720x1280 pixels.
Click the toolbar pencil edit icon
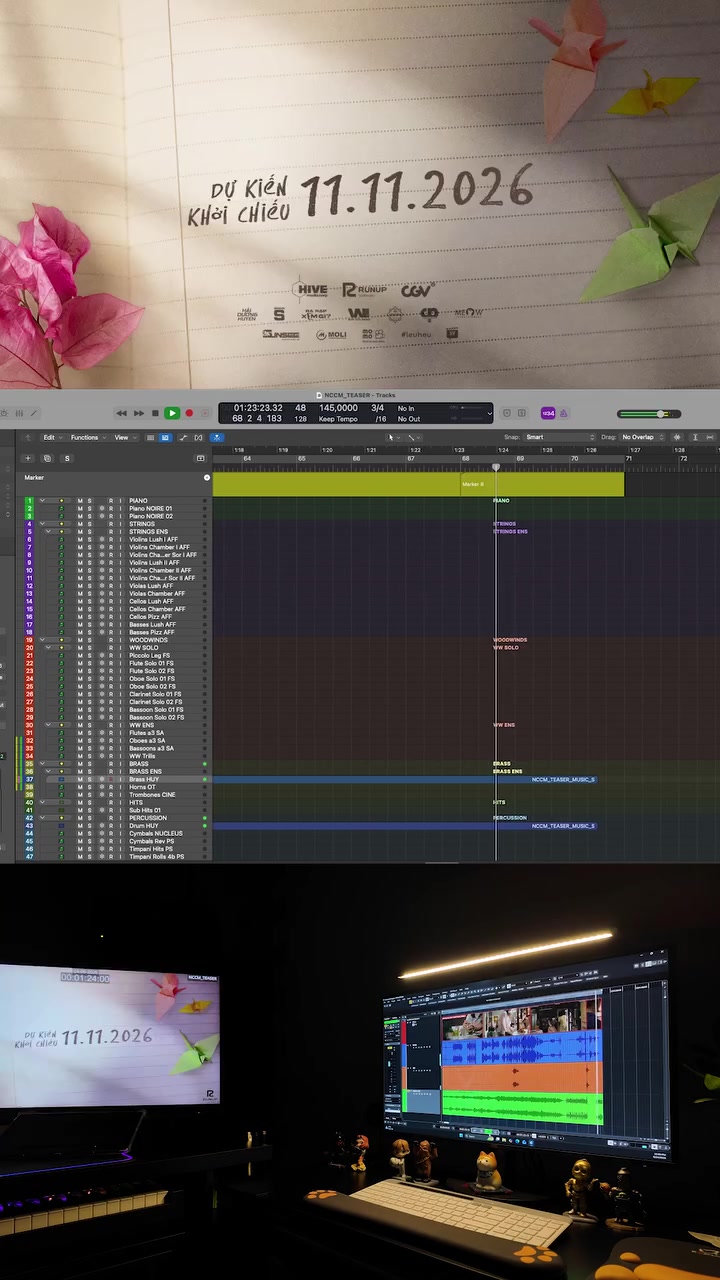(x=34, y=413)
